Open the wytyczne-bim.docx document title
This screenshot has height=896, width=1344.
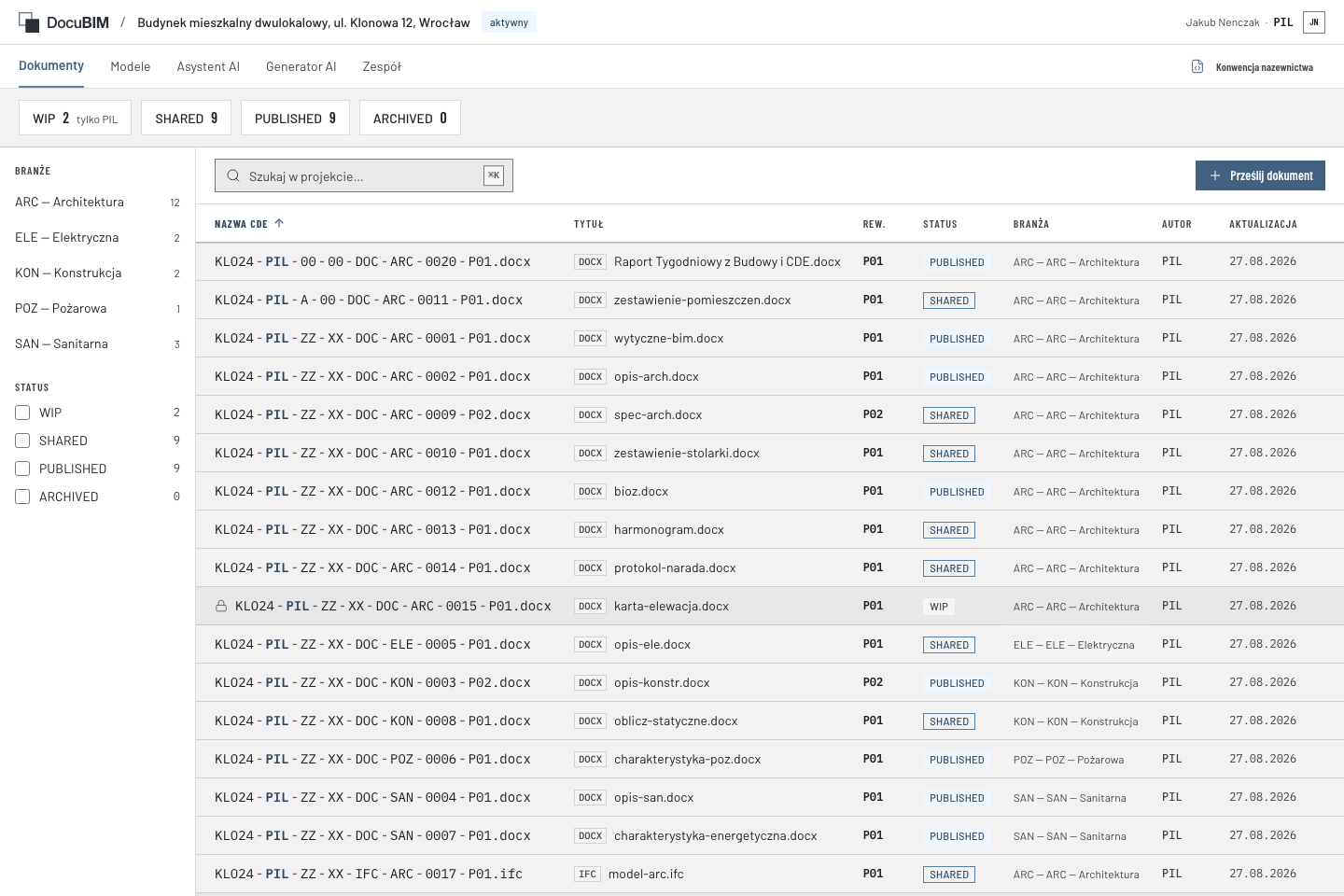coord(668,339)
